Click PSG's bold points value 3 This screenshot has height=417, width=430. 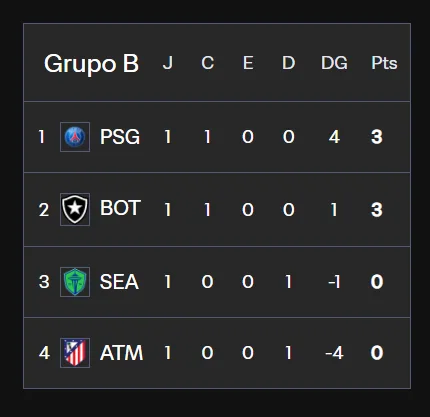tap(377, 137)
